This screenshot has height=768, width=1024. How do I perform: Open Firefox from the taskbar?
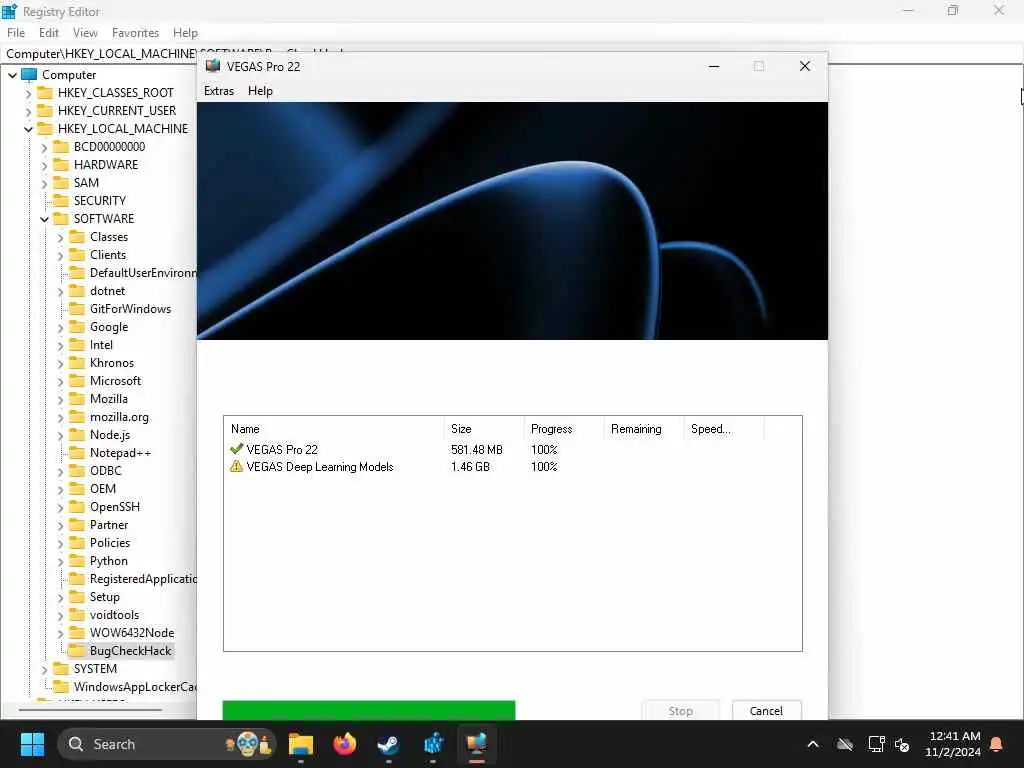(x=344, y=744)
